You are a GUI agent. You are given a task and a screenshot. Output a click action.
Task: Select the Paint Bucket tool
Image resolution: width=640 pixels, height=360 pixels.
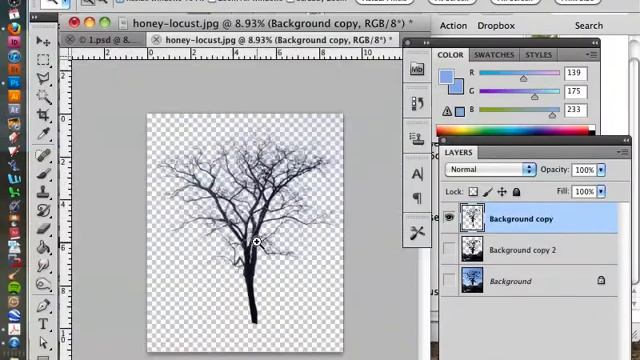tap(43, 247)
